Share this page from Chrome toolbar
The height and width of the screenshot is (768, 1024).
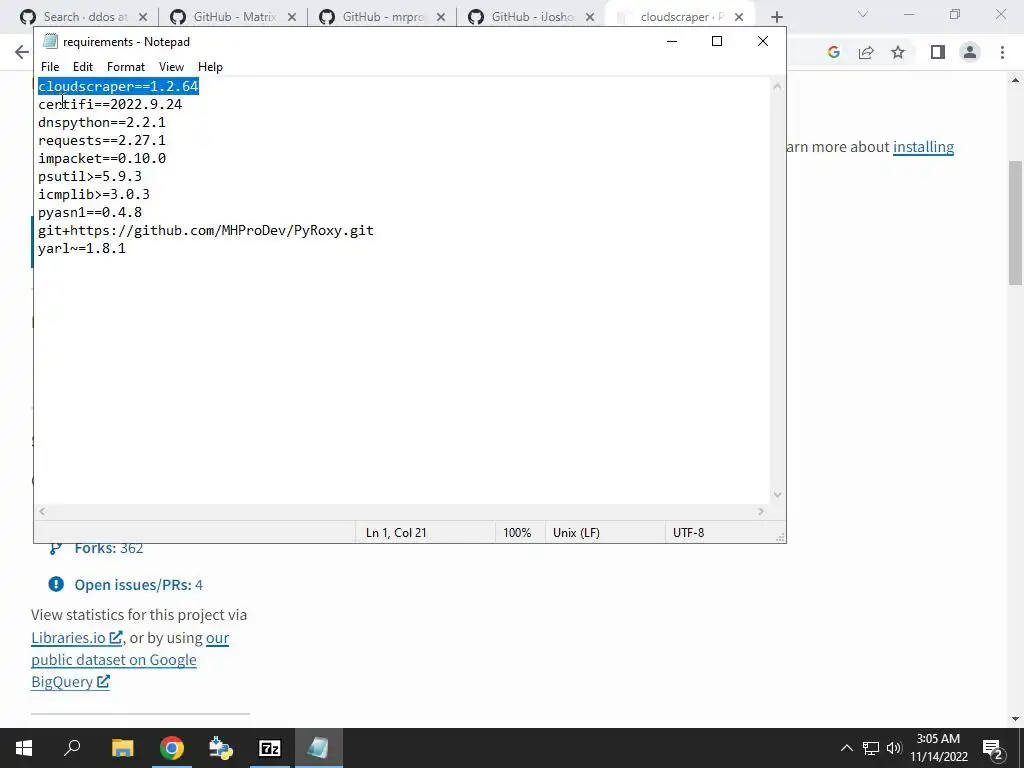click(866, 52)
